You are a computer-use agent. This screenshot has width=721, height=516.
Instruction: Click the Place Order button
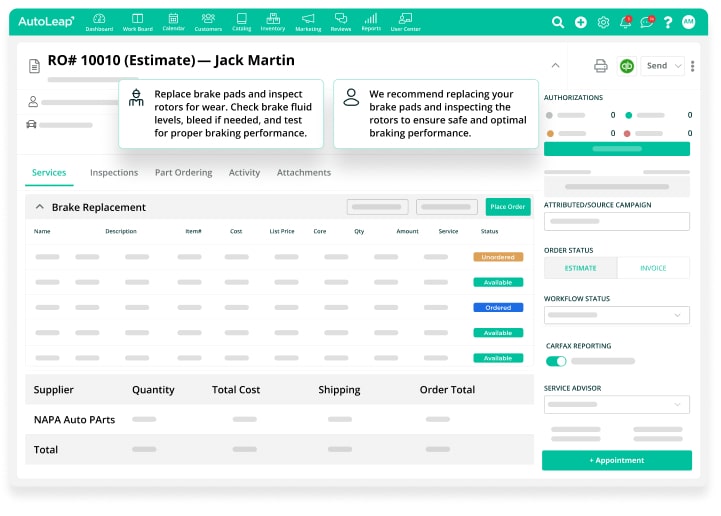508,207
